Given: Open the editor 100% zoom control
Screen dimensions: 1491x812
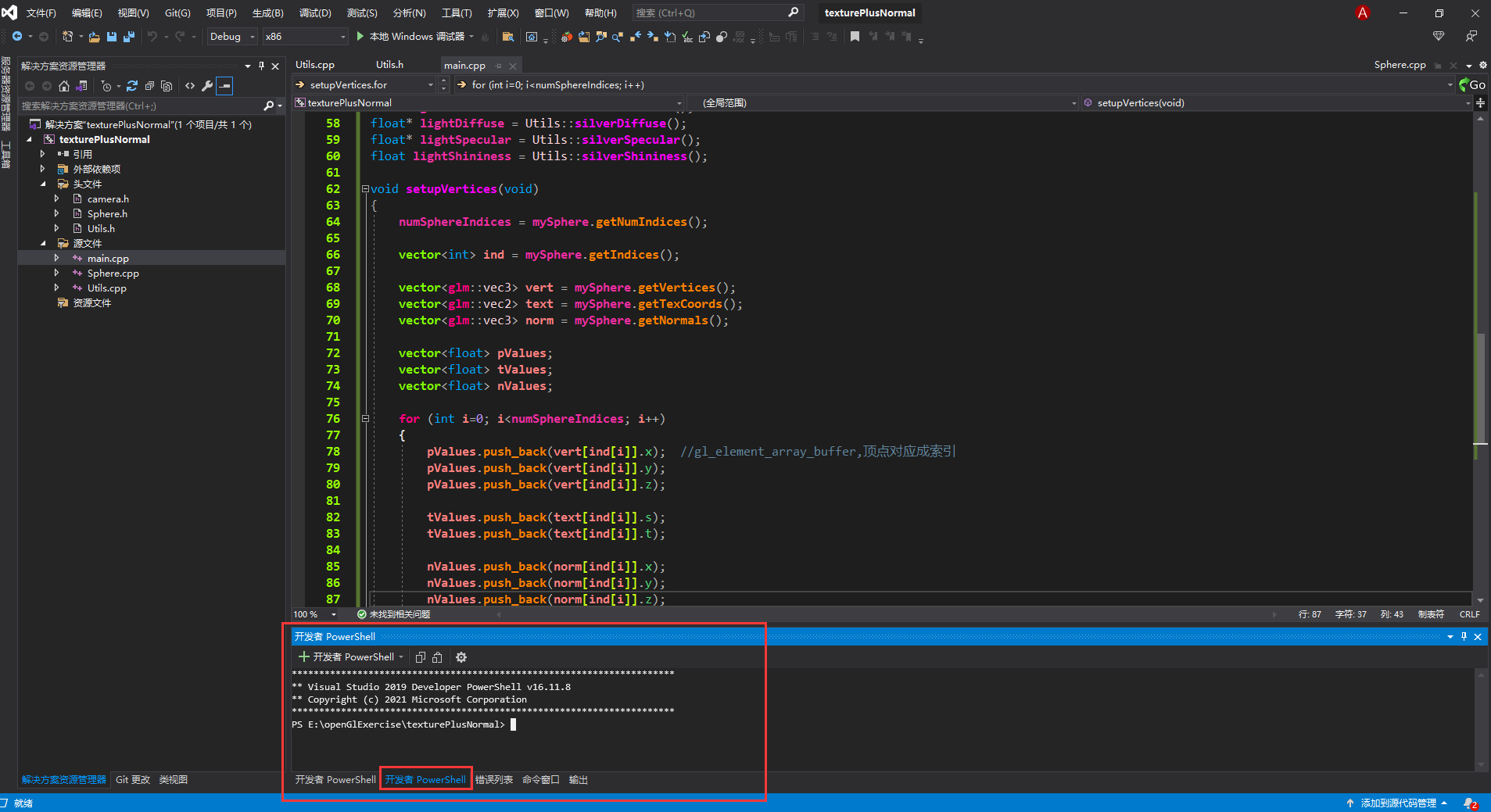Looking at the screenshot, I should pos(313,614).
